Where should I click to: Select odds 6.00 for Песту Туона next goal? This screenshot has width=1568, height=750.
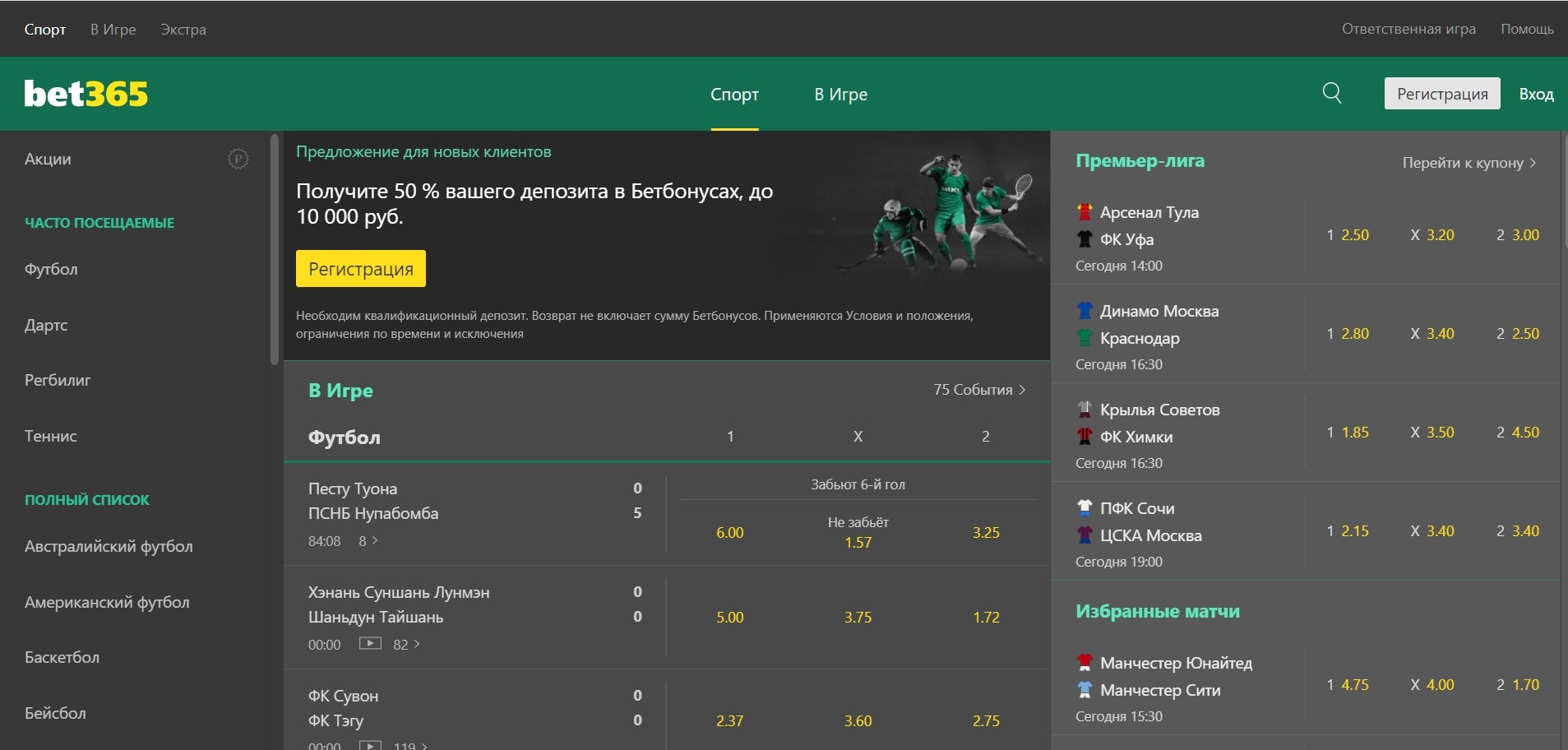click(730, 533)
